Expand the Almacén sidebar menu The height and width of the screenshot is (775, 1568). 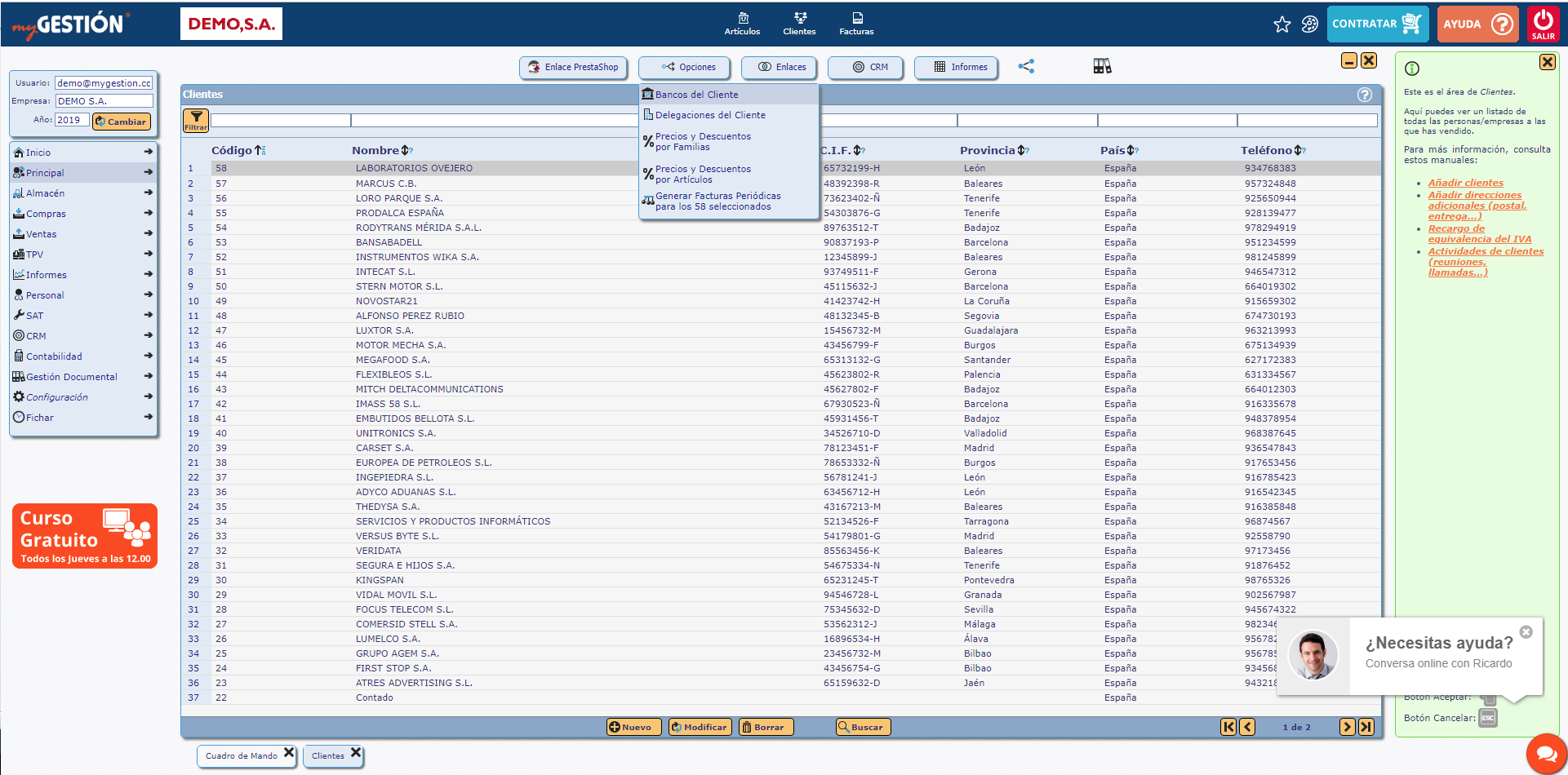tap(83, 193)
